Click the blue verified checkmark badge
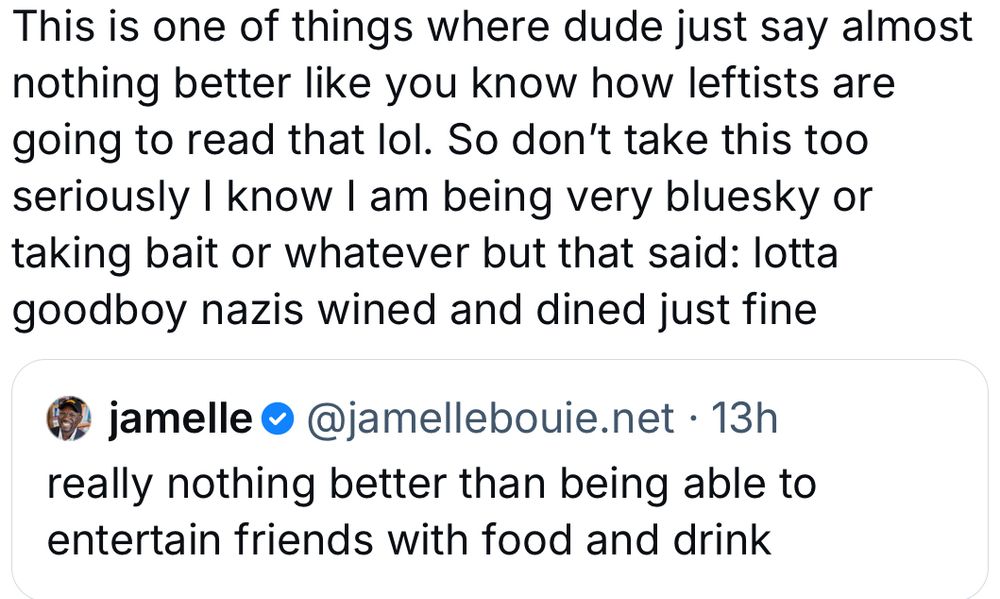The image size is (1000, 599). coord(278,419)
